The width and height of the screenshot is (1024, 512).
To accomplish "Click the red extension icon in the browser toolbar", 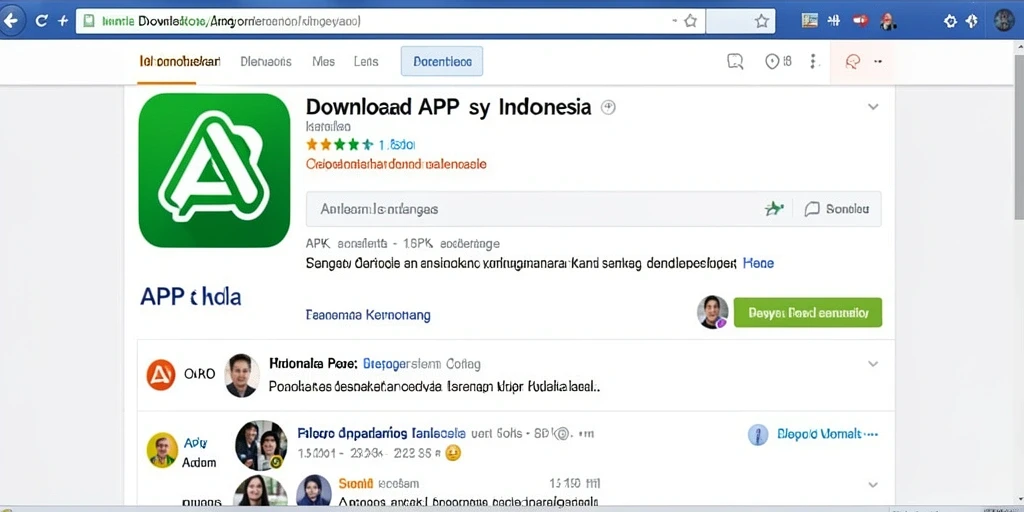I will (x=860, y=21).
